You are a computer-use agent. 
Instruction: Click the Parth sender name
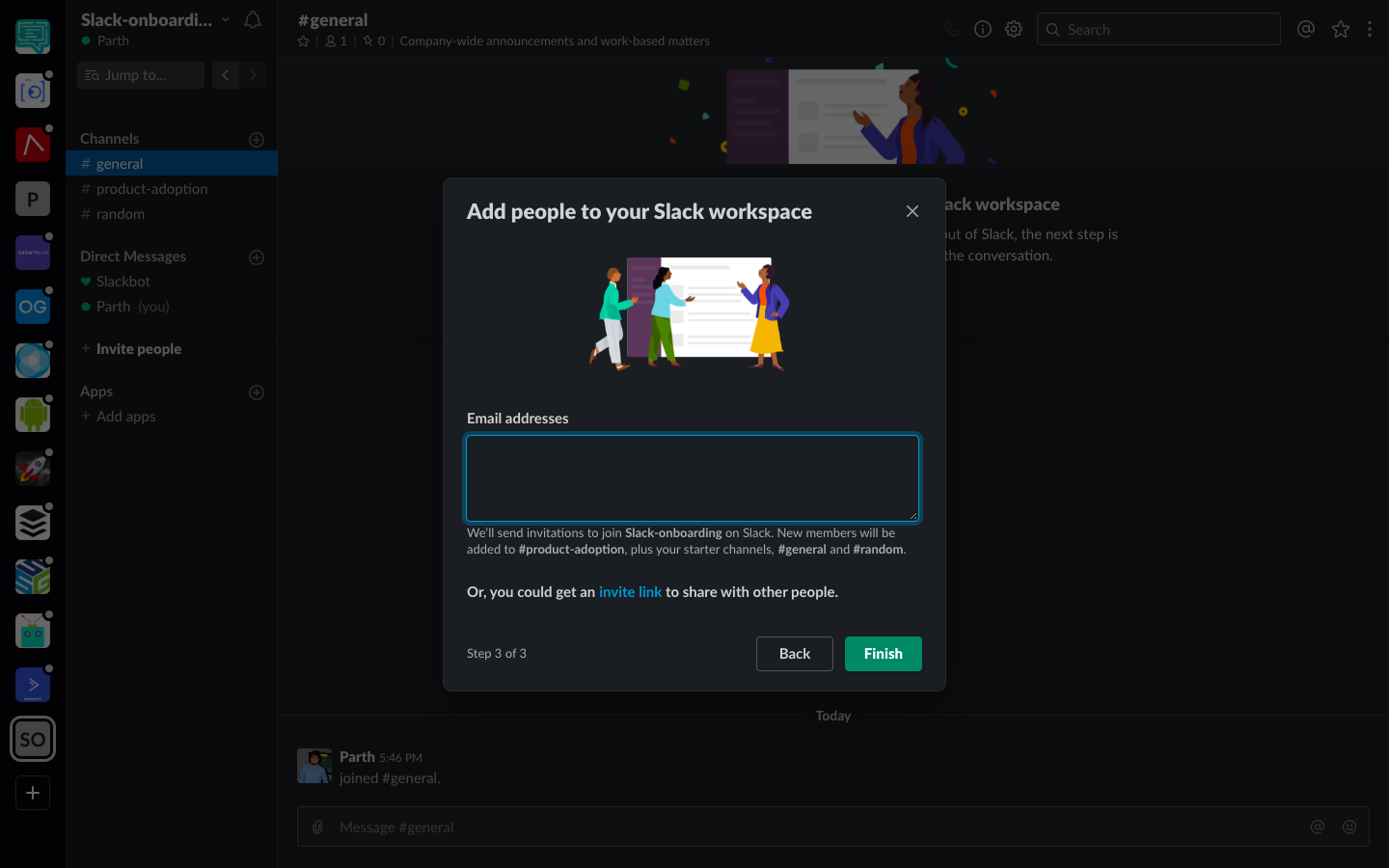tap(357, 757)
